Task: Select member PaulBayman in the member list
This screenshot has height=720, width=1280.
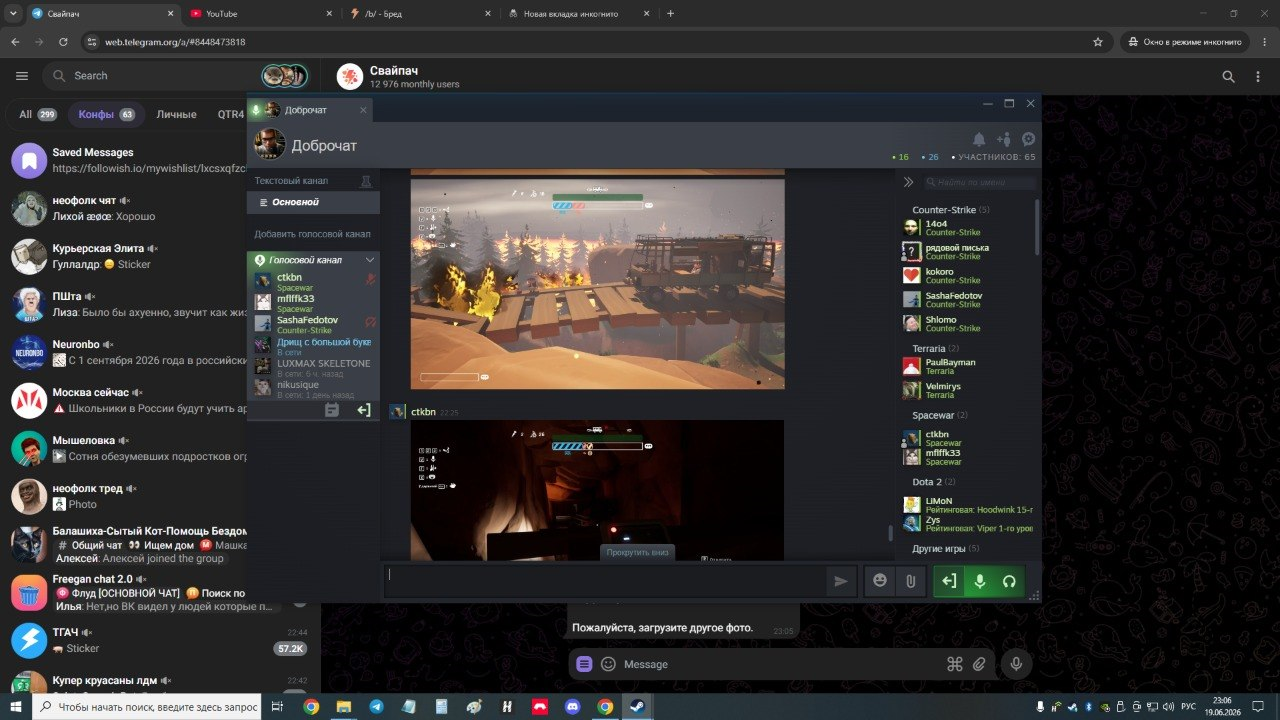Action: [x=966, y=366]
